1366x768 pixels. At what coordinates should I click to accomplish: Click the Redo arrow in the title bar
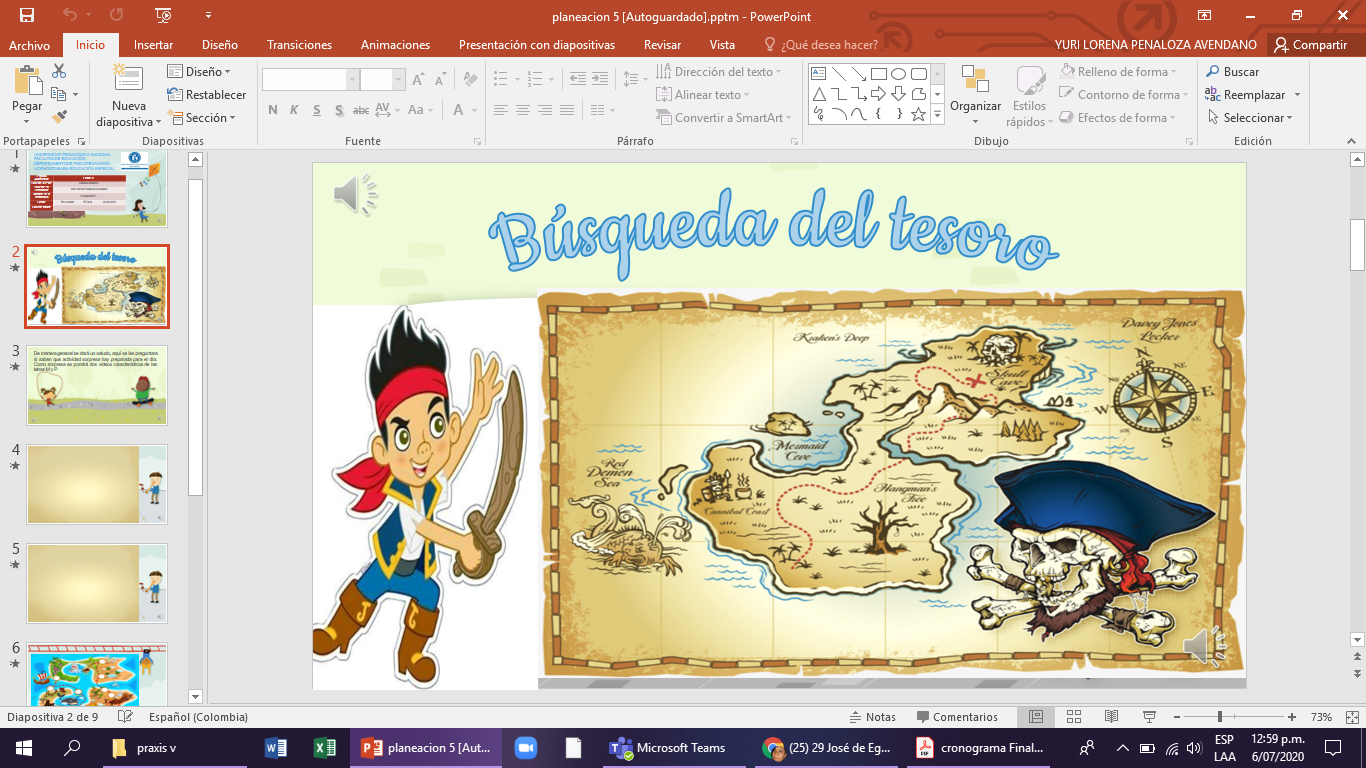[118, 15]
